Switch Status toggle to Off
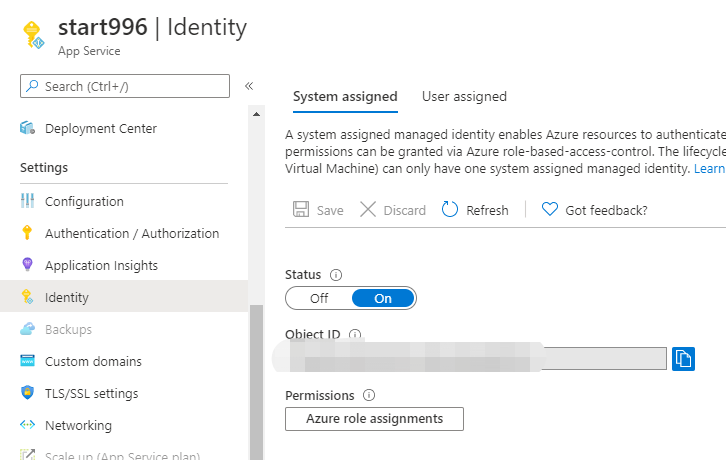Image resolution: width=726 pixels, height=460 pixels. coord(319,298)
